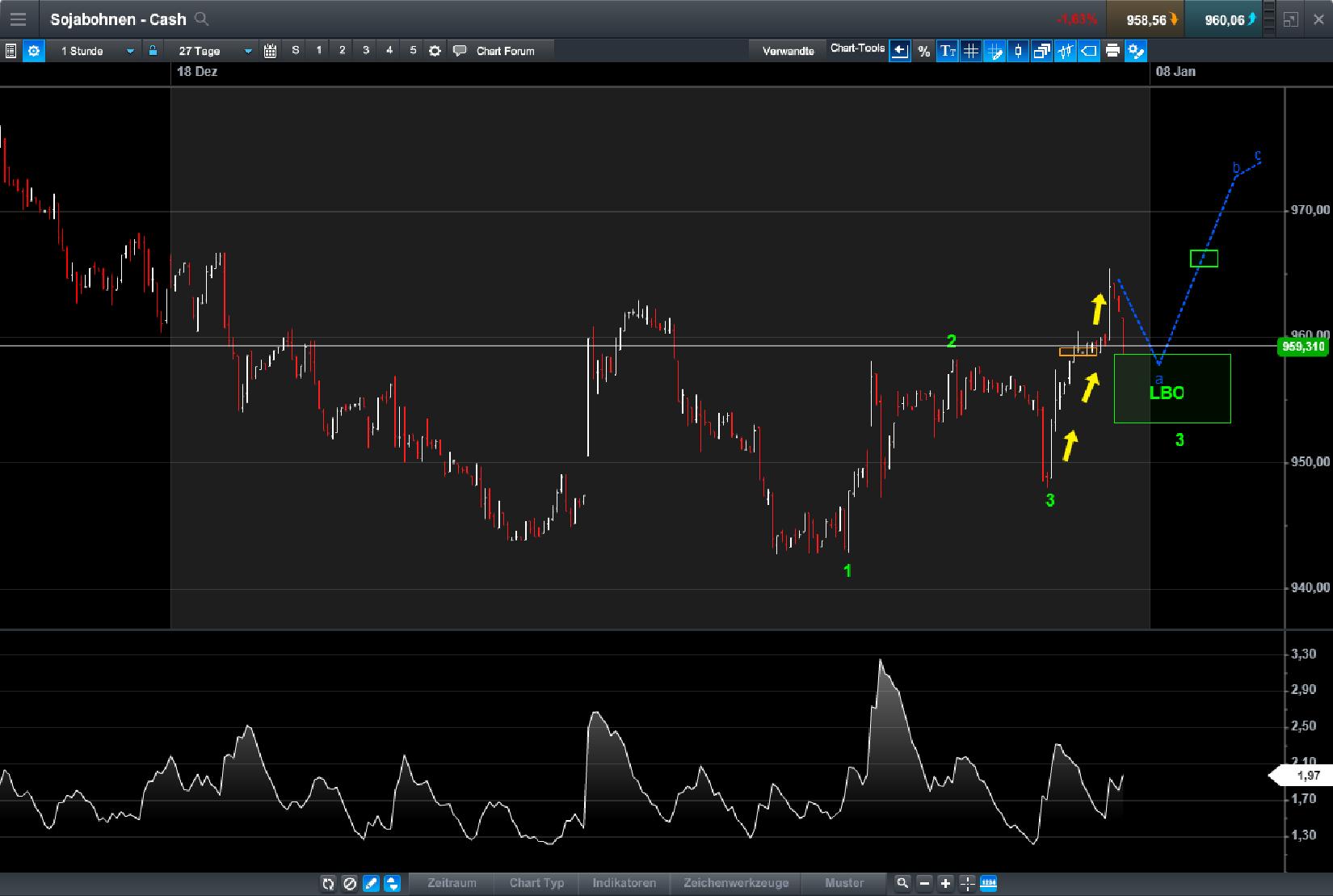This screenshot has width=1333, height=896.
Task: Toggle the grid display icon
Action: point(970,51)
